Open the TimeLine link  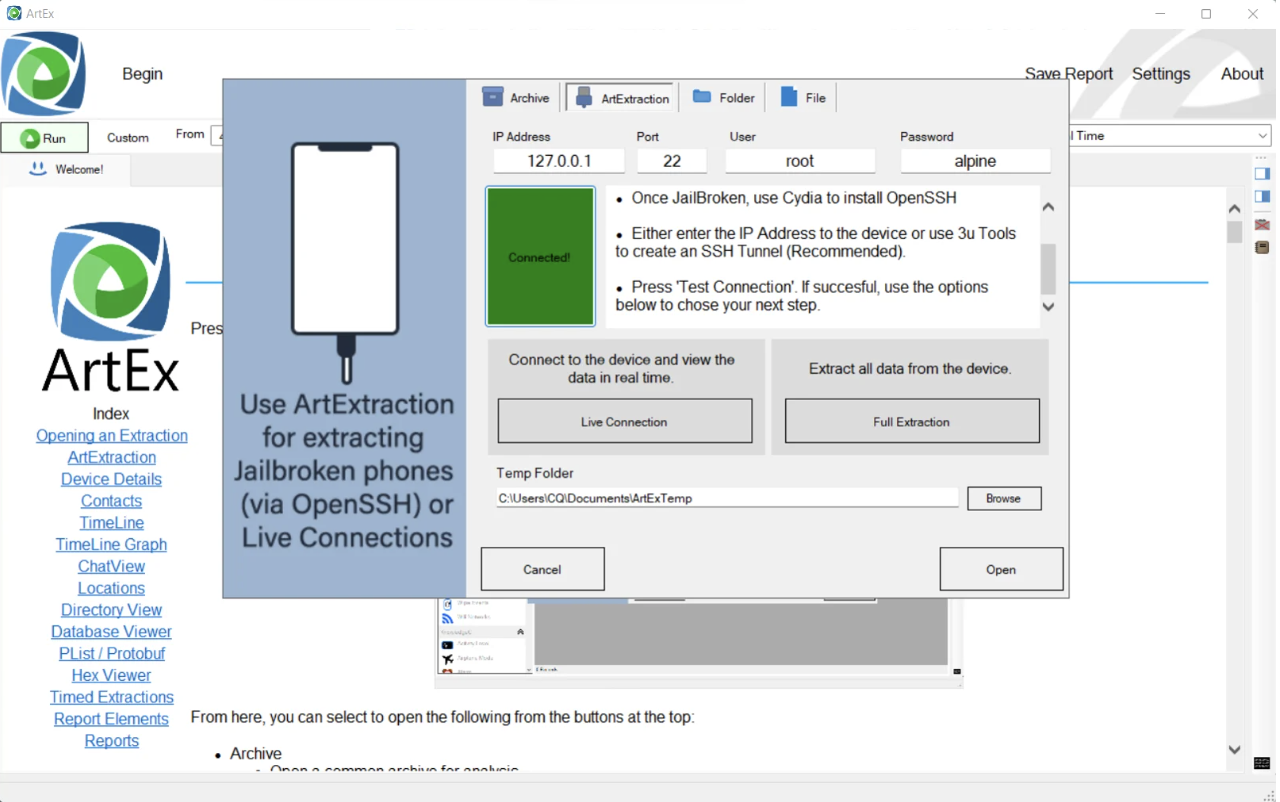112,523
